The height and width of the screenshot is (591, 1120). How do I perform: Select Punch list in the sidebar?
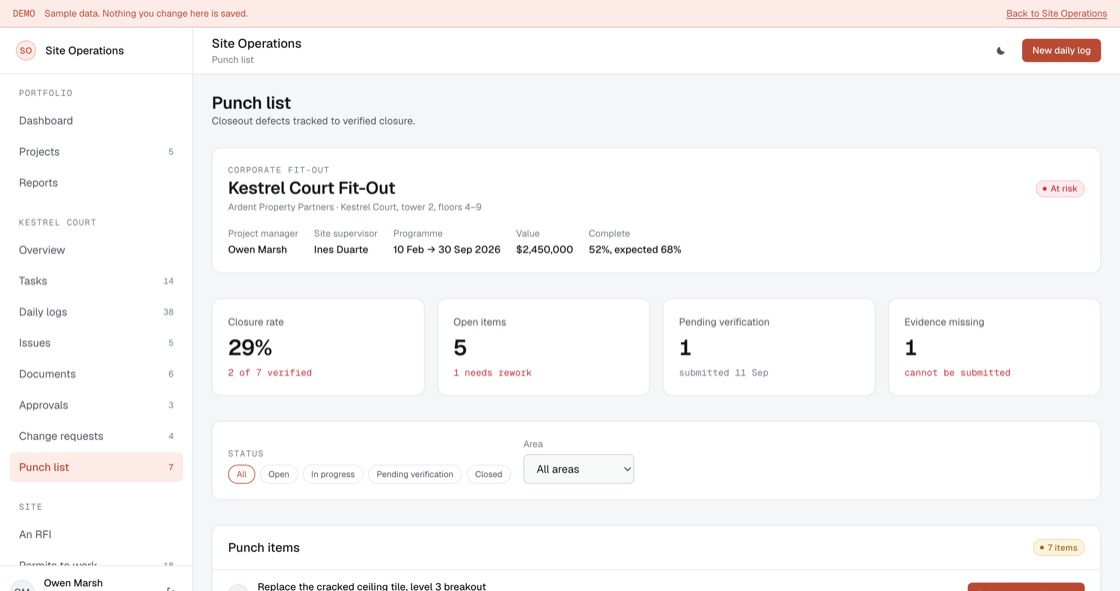[96, 467]
